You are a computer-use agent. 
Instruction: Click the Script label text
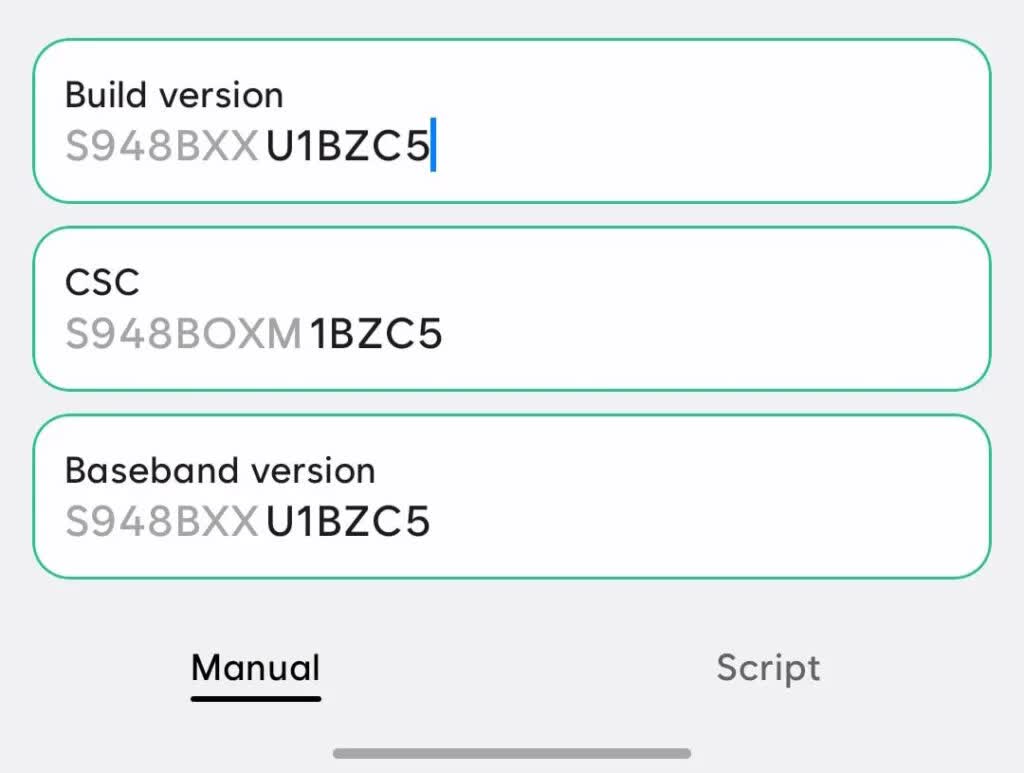pos(768,667)
